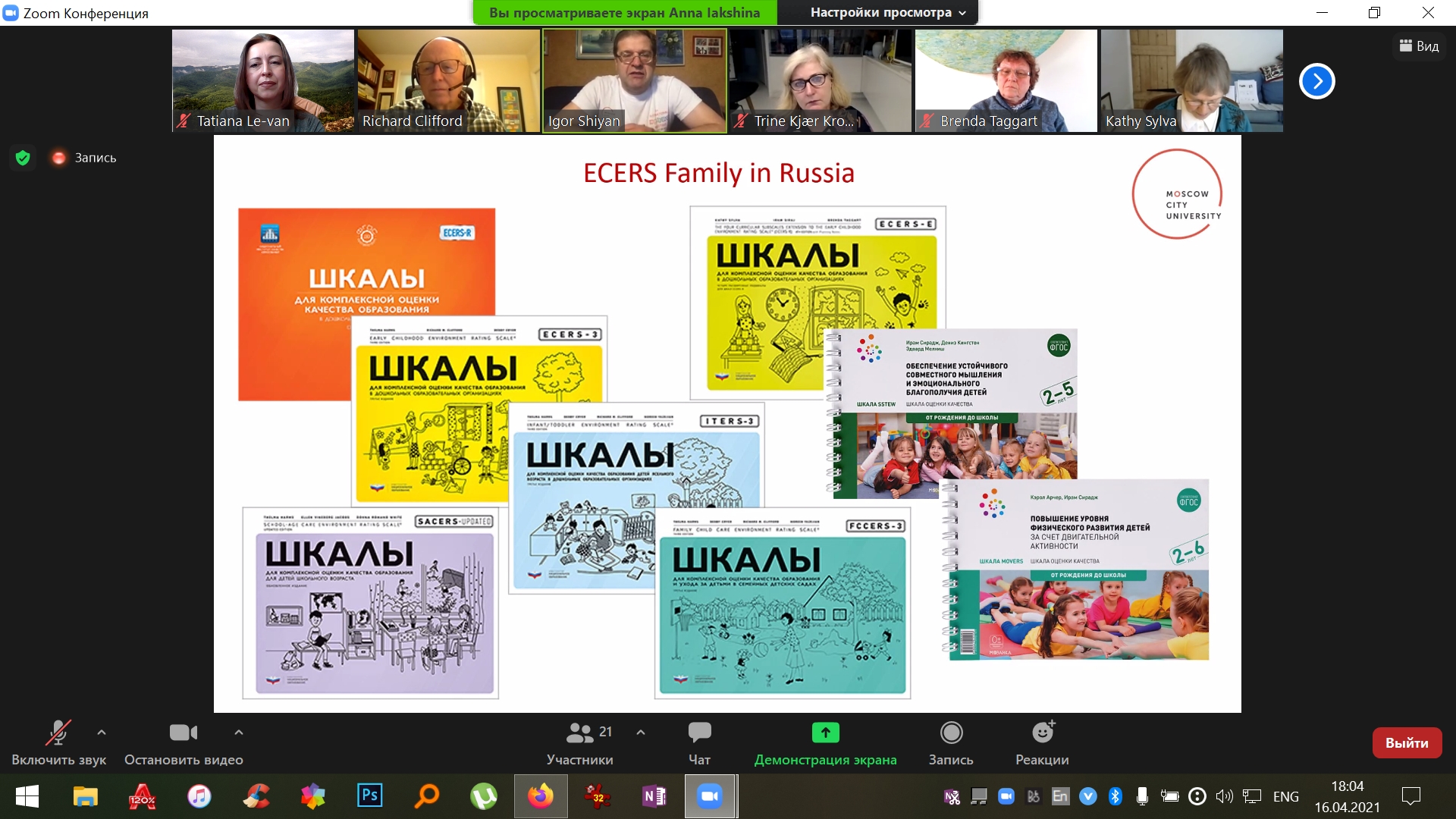Image resolution: width=1456 pixels, height=819 pixels.
Task: Click the green Share Screen icon
Action: tap(825, 733)
